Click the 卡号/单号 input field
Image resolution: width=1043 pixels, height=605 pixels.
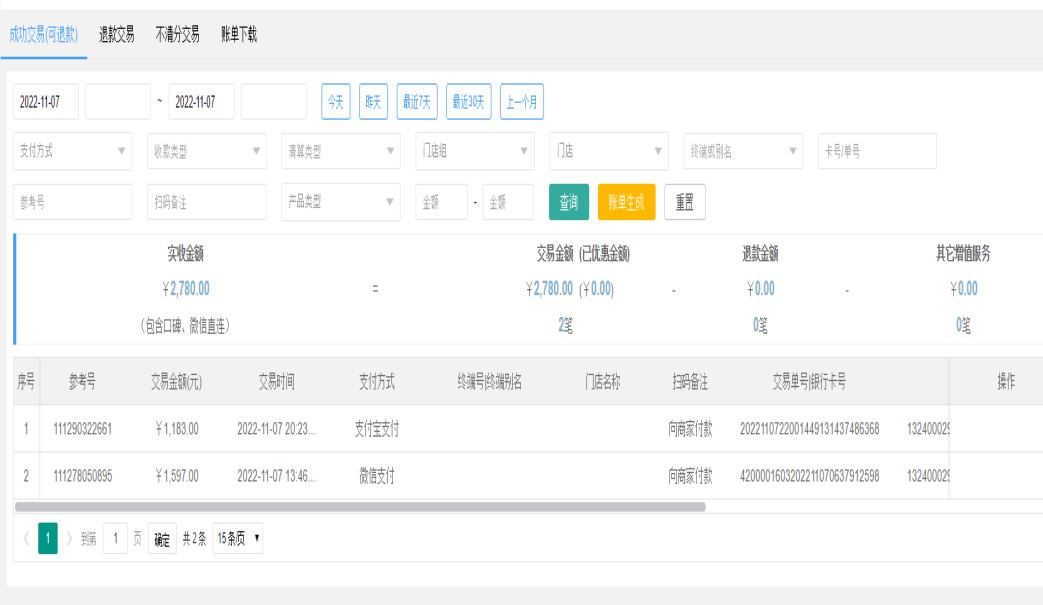(877, 151)
